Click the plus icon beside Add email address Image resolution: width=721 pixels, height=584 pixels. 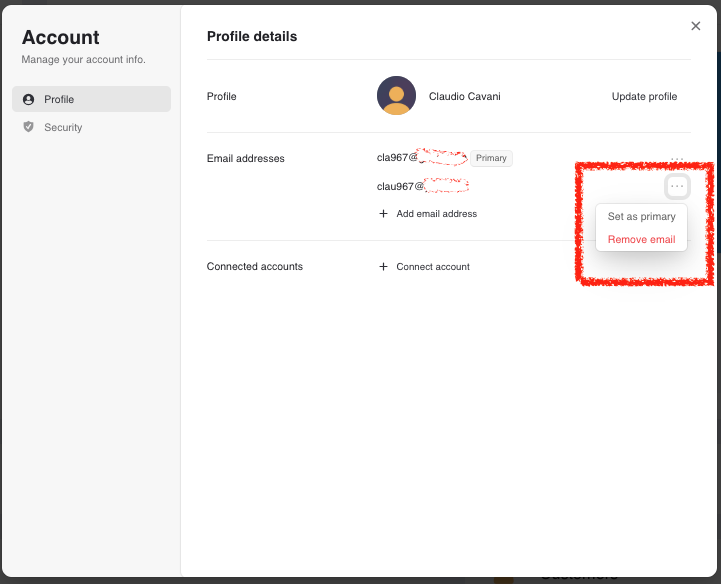[x=383, y=214]
